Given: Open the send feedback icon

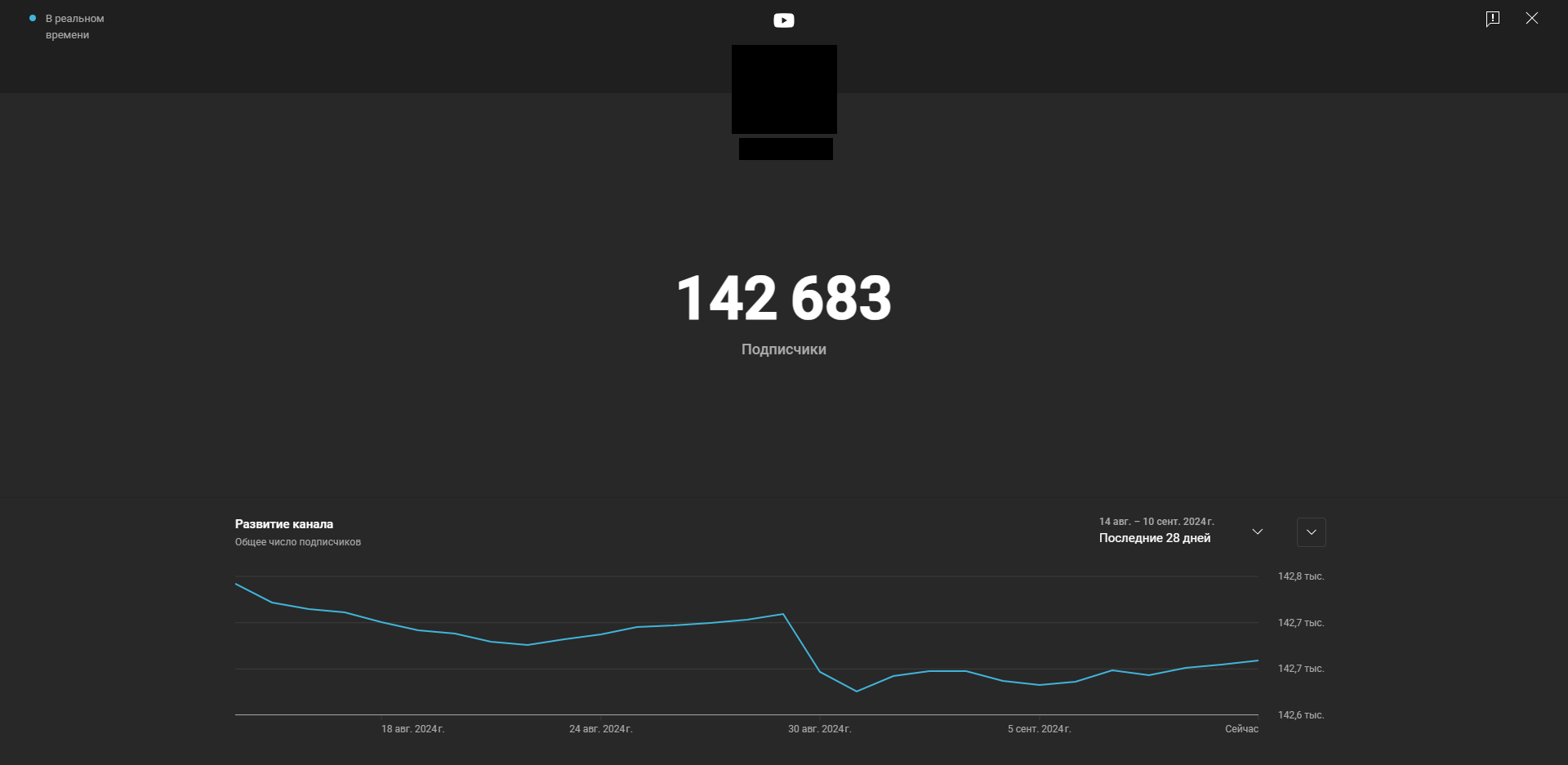Looking at the screenshot, I should [x=1493, y=19].
